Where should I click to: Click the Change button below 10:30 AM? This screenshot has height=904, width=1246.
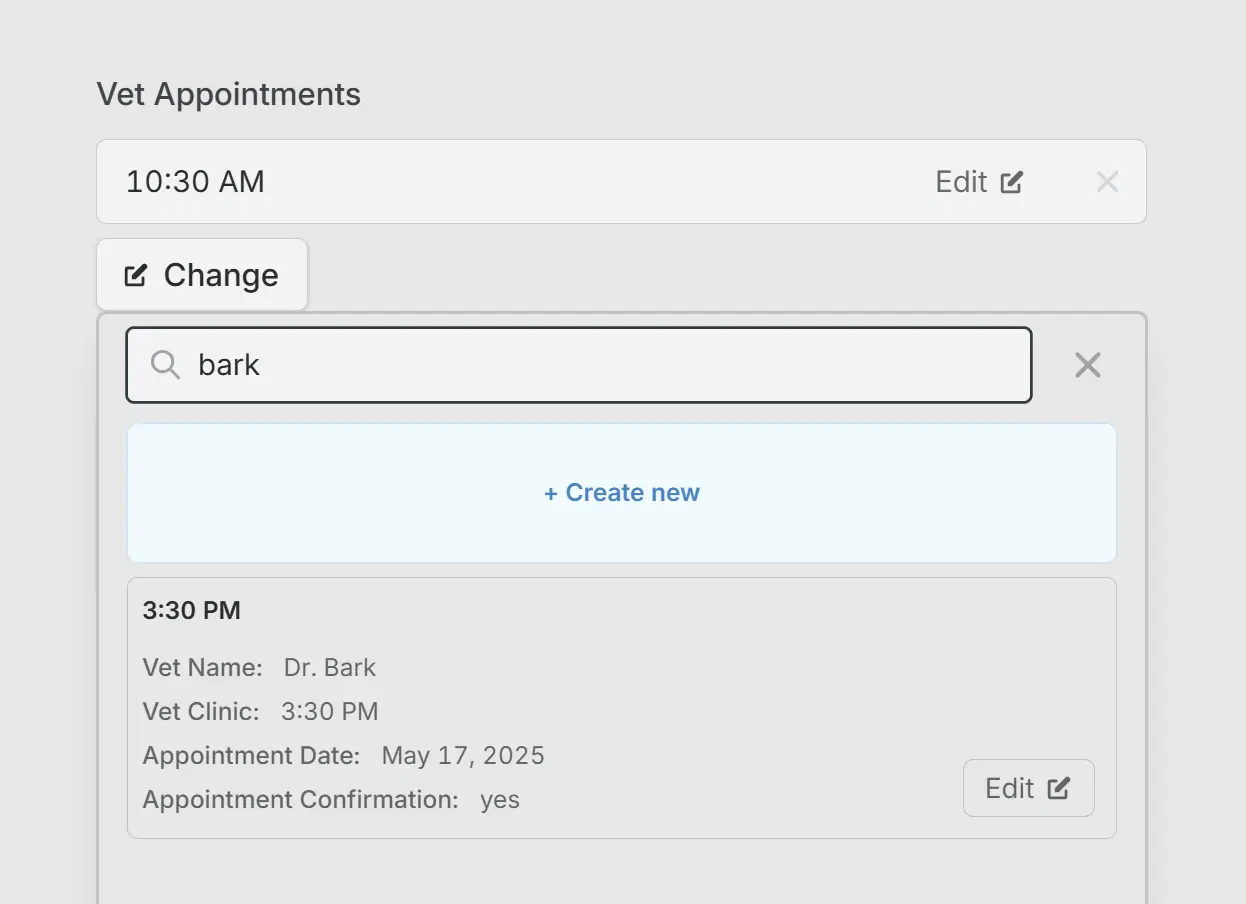(201, 274)
